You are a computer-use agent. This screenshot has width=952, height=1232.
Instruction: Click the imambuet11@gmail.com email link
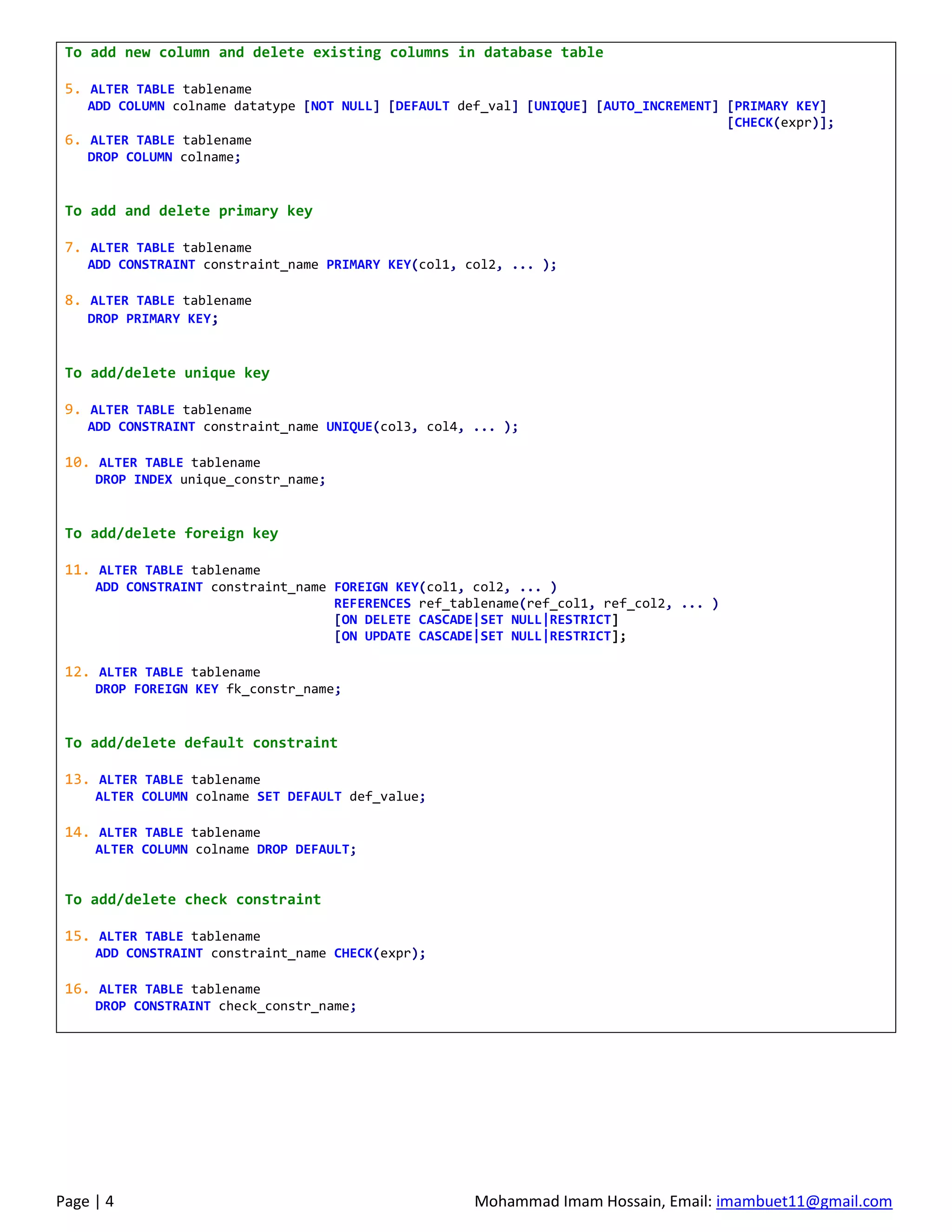point(804,1201)
